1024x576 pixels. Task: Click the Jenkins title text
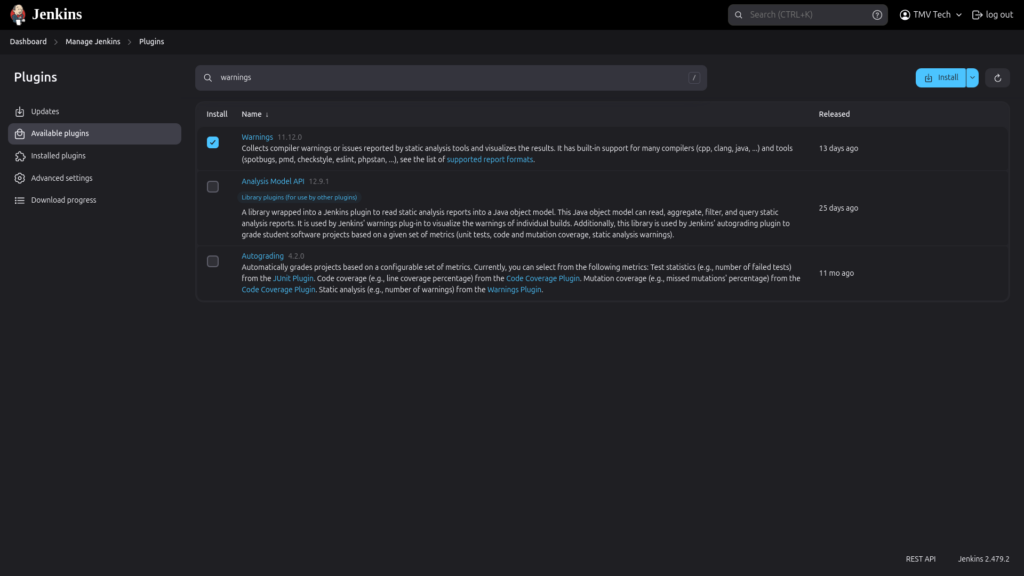(57, 14)
